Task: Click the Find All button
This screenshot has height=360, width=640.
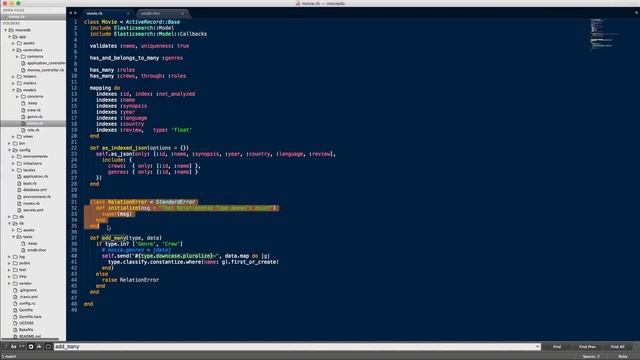Action: coord(618,347)
